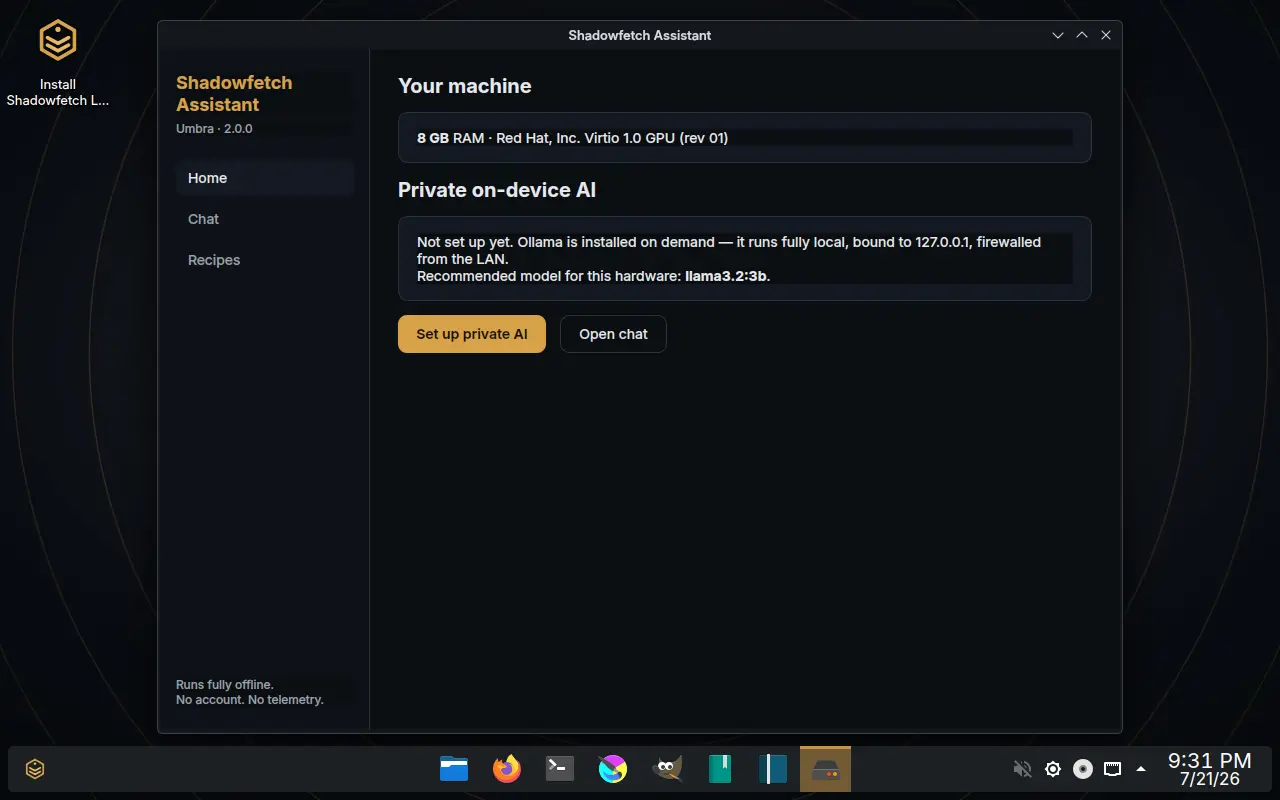Click the Shadowfetch Assistant sidebar heading
1280x800 pixels.
tap(234, 93)
